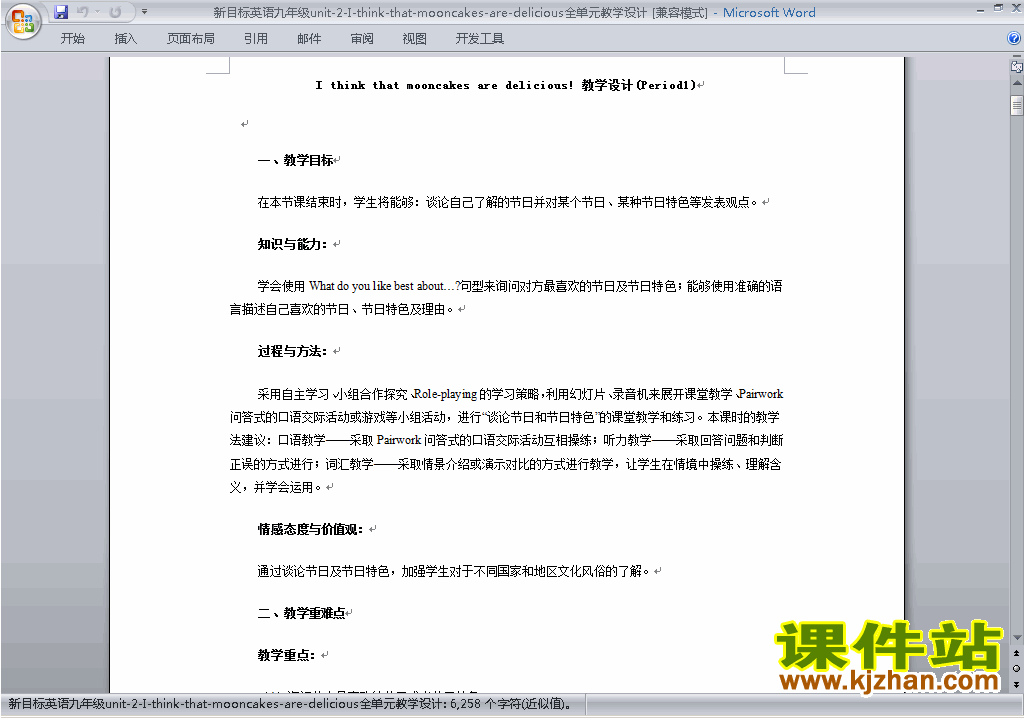Open the 引用 ribbon tab
1024x718 pixels.
click(x=256, y=39)
